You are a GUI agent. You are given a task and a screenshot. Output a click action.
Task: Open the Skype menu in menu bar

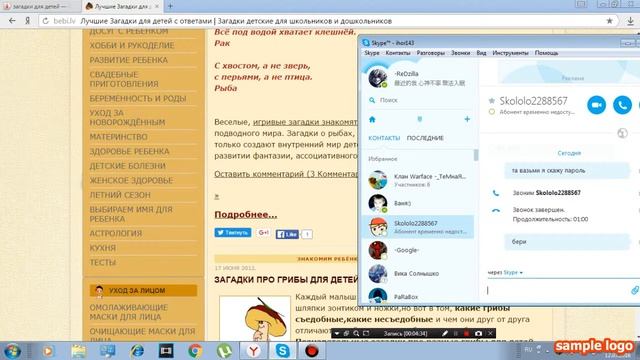click(371, 53)
